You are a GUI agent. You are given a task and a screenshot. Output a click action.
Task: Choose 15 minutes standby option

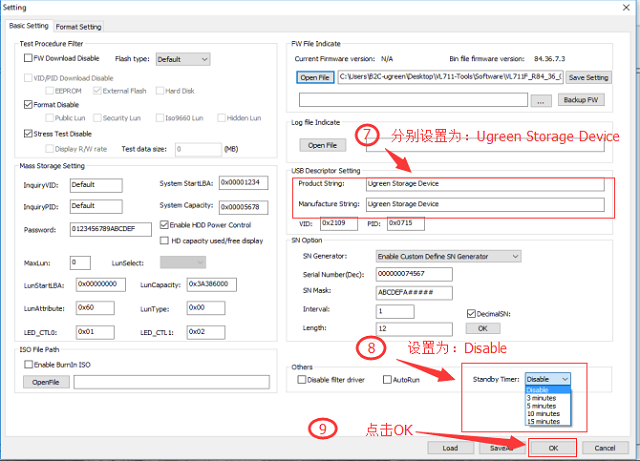547,421
